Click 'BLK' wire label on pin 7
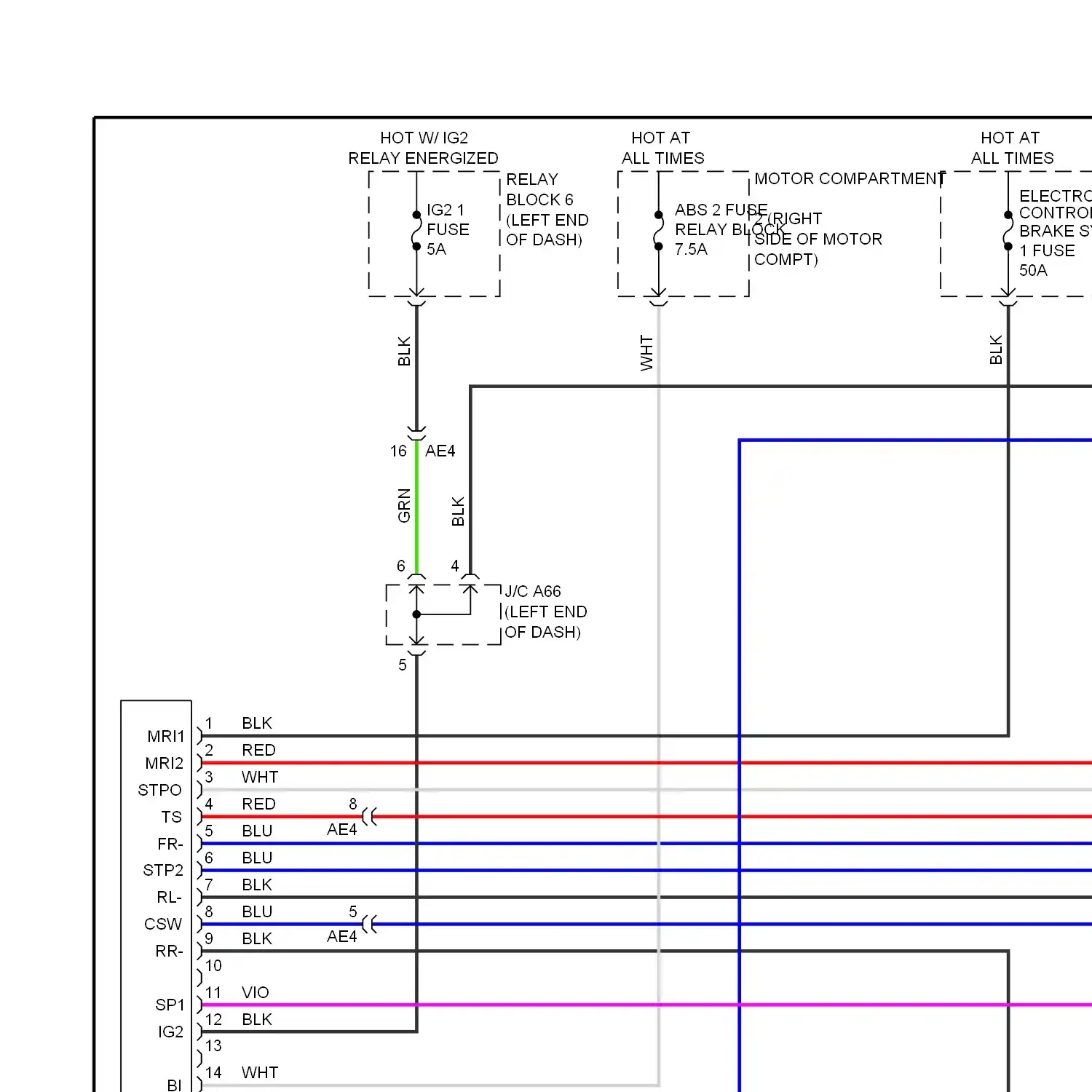 tap(257, 885)
